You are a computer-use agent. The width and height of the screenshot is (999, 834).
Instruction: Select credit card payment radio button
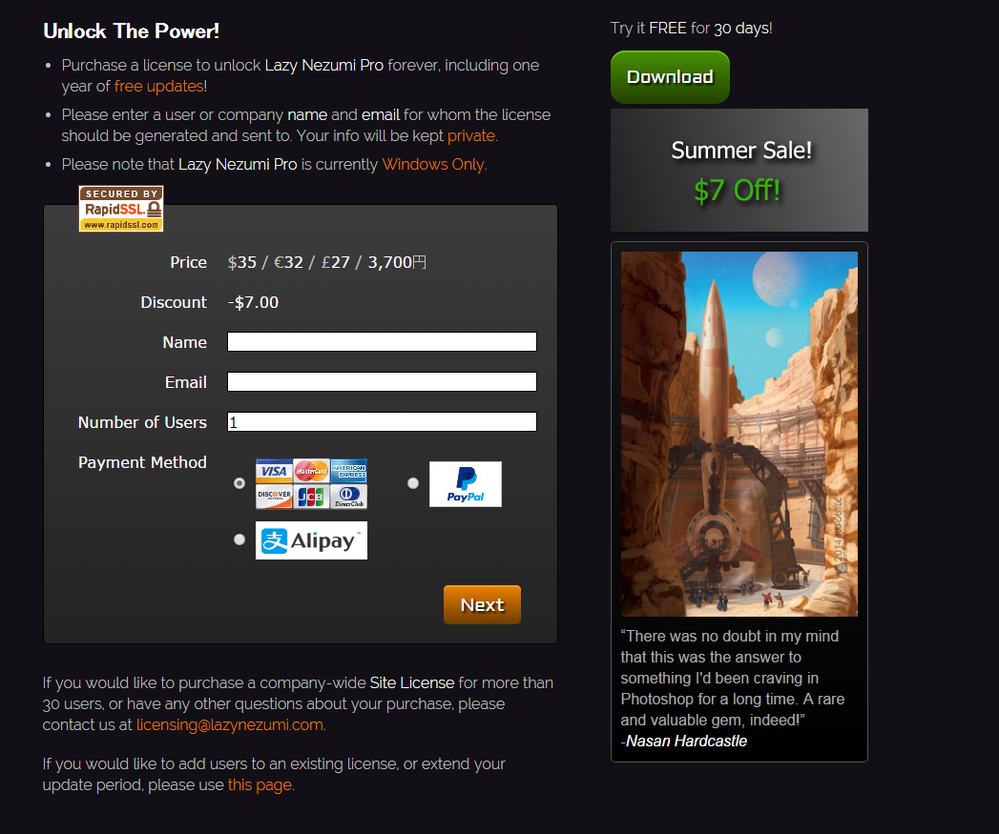[239, 484]
